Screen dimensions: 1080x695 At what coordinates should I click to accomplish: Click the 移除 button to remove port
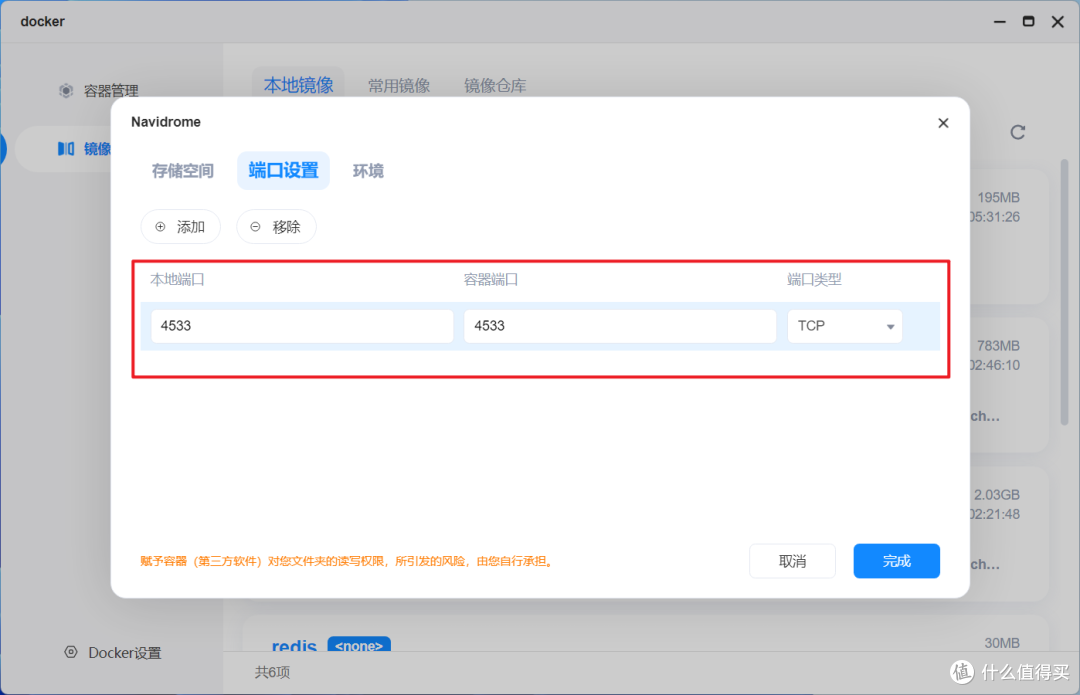(276, 227)
